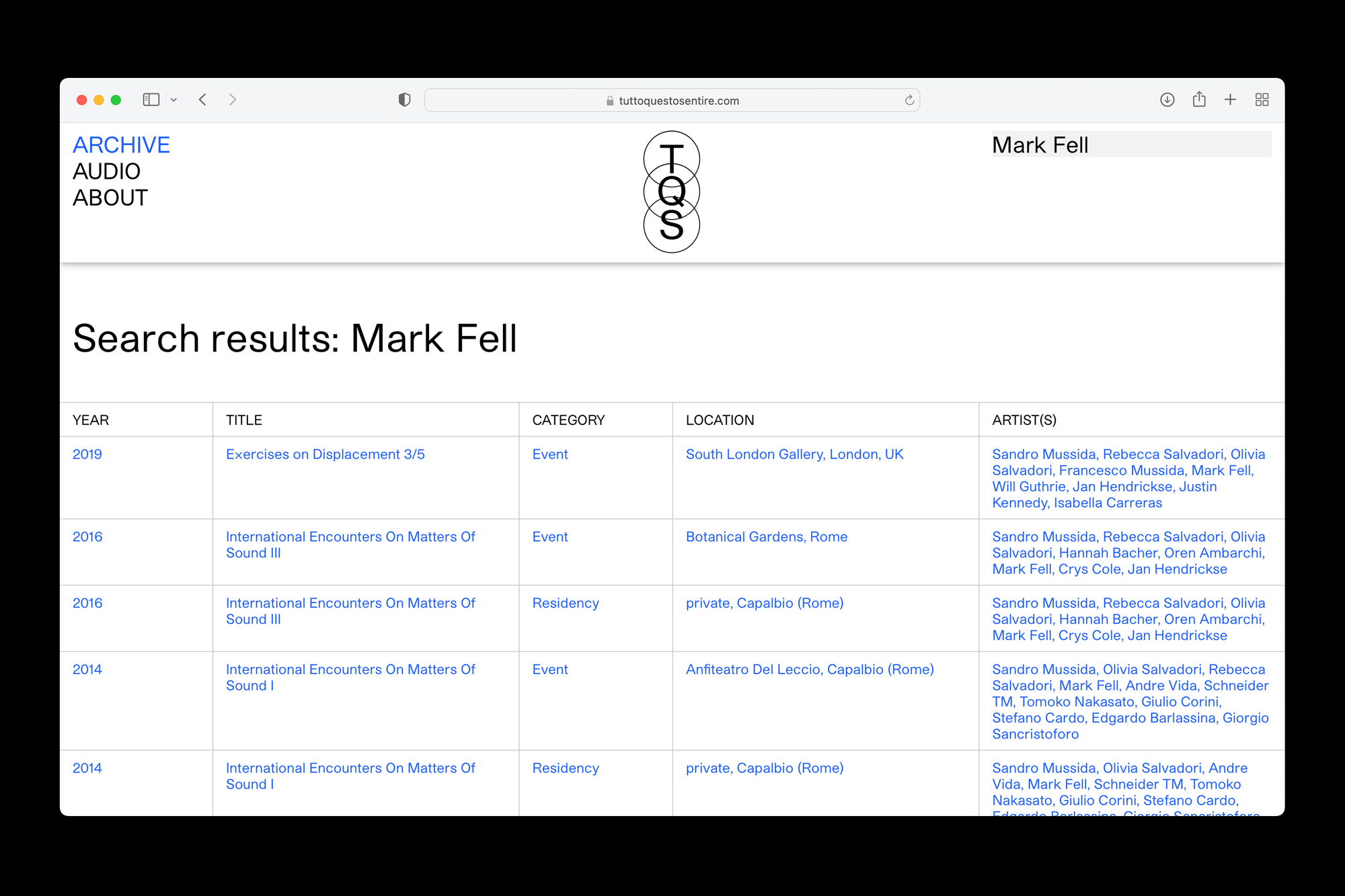This screenshot has height=896, width=1345.
Task: Open the sidebar options dropdown chevron
Action: 174,100
